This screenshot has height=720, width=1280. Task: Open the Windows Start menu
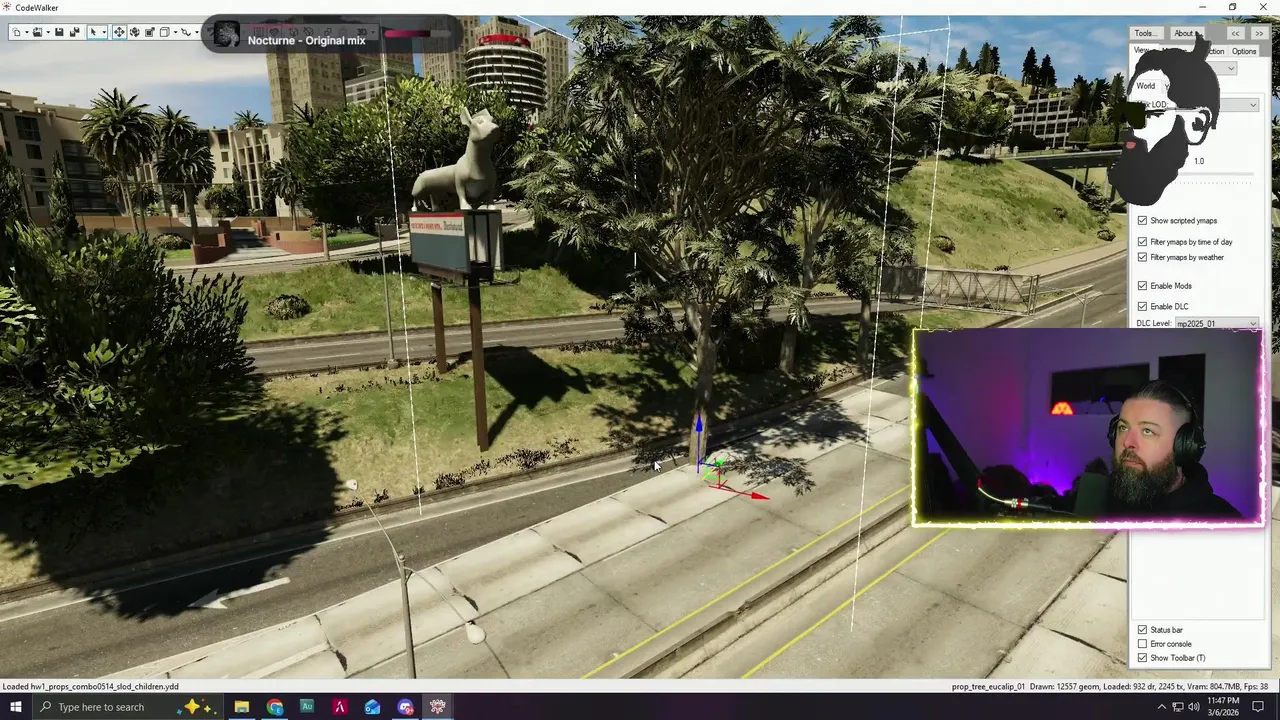(x=15, y=707)
